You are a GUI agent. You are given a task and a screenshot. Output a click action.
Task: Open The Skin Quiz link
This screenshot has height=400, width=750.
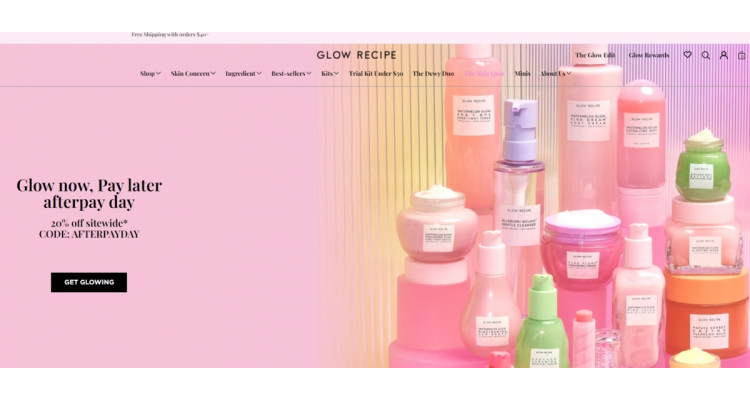[484, 73]
